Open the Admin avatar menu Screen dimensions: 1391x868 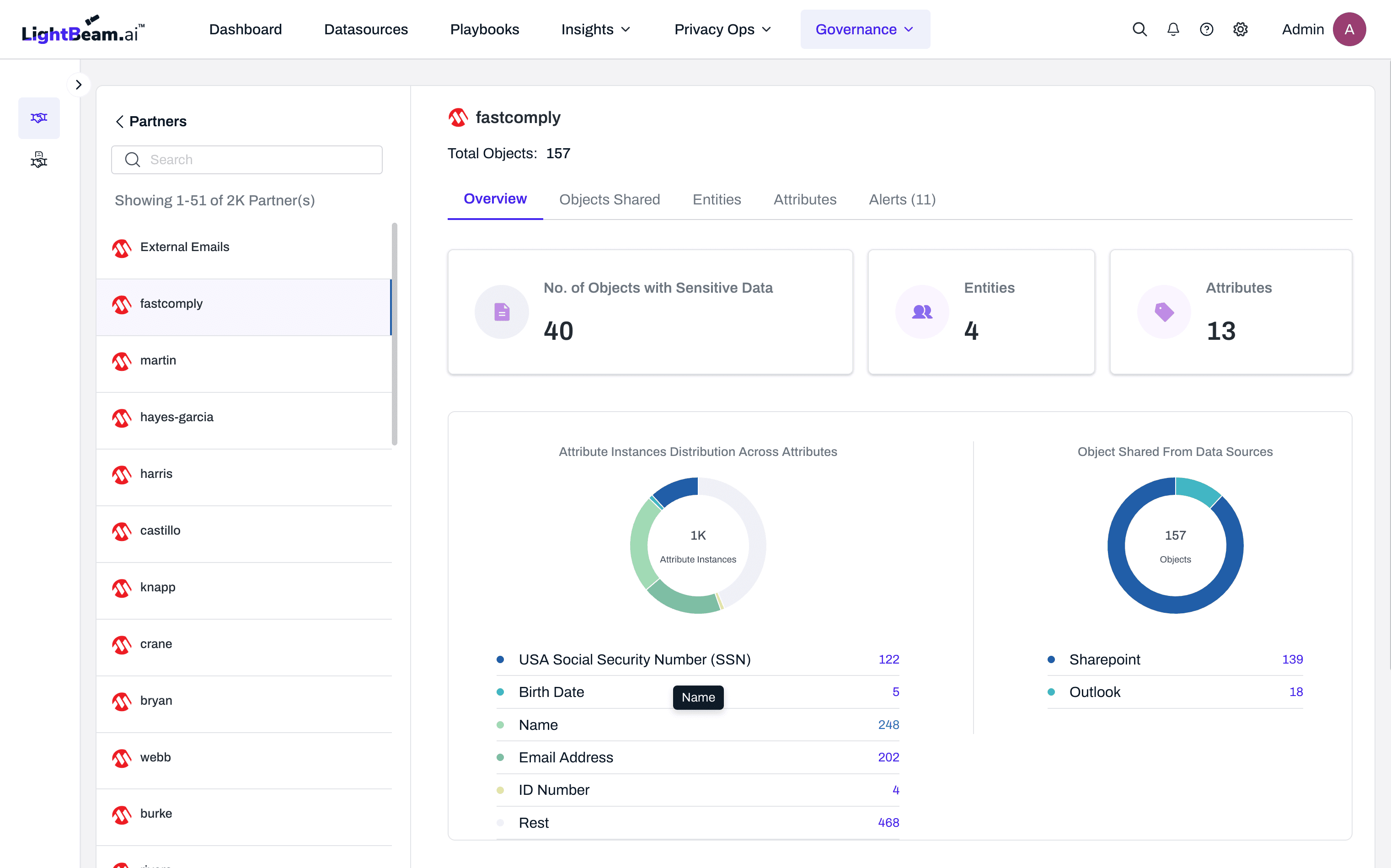[x=1349, y=29]
